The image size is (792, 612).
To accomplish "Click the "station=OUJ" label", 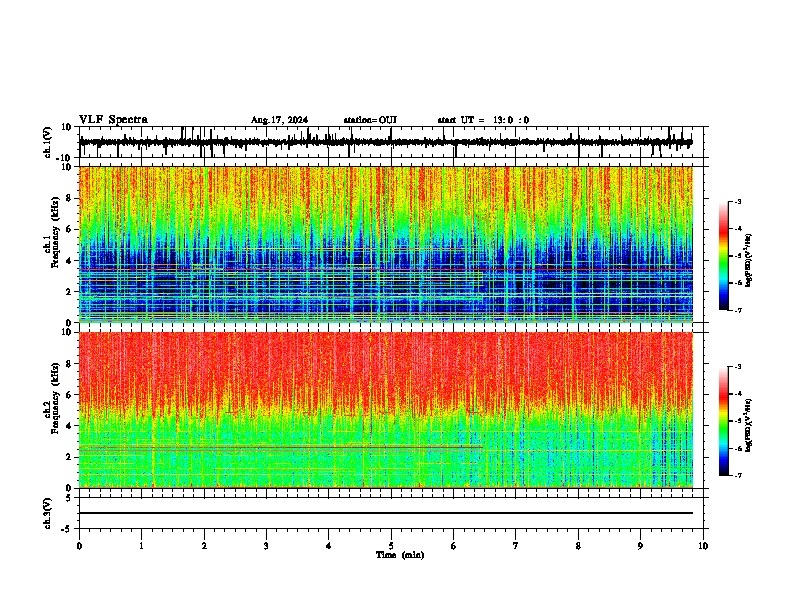I will pos(370,120).
